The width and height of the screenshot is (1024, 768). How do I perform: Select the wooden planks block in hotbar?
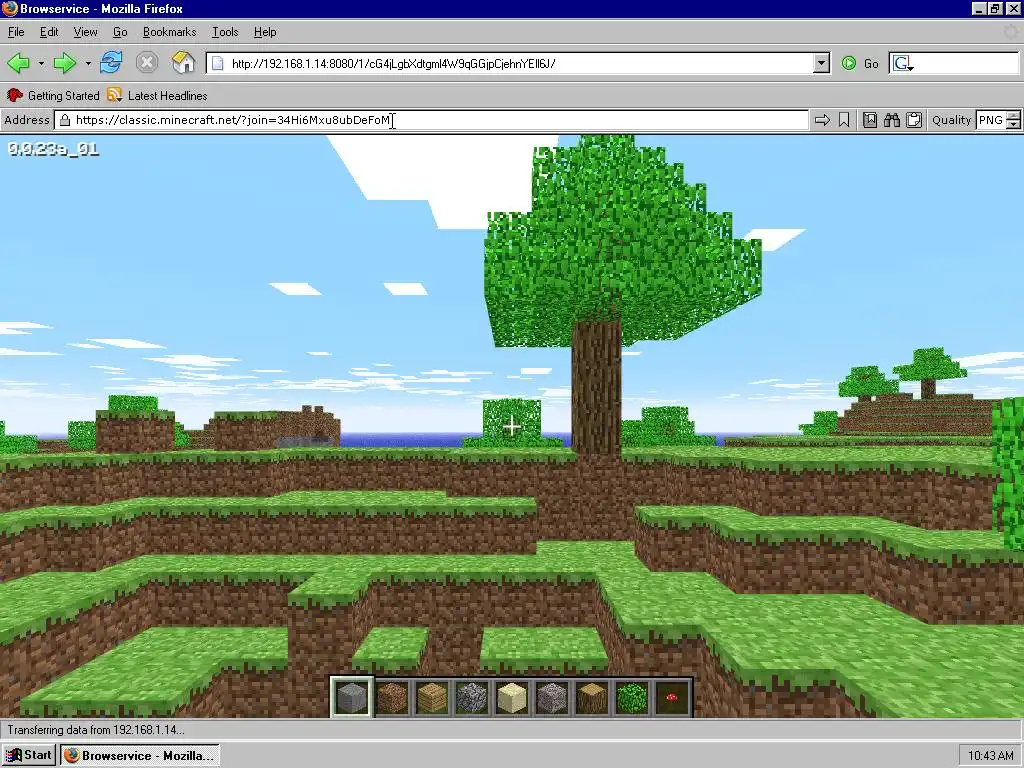(x=432, y=697)
